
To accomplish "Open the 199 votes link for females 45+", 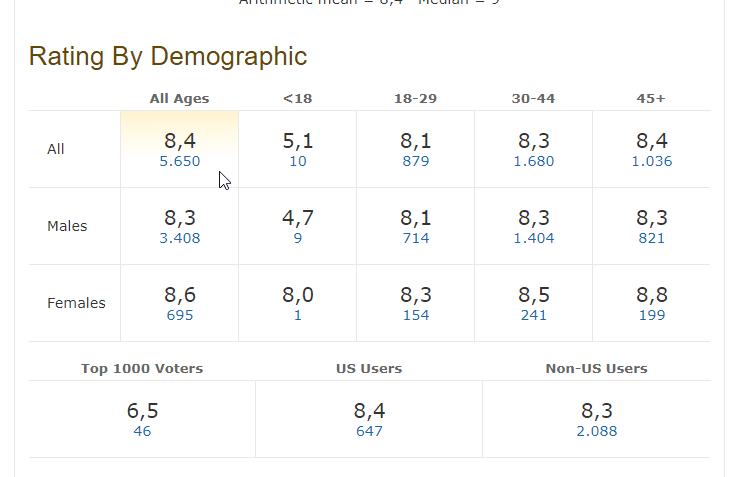I will tap(651, 315).
